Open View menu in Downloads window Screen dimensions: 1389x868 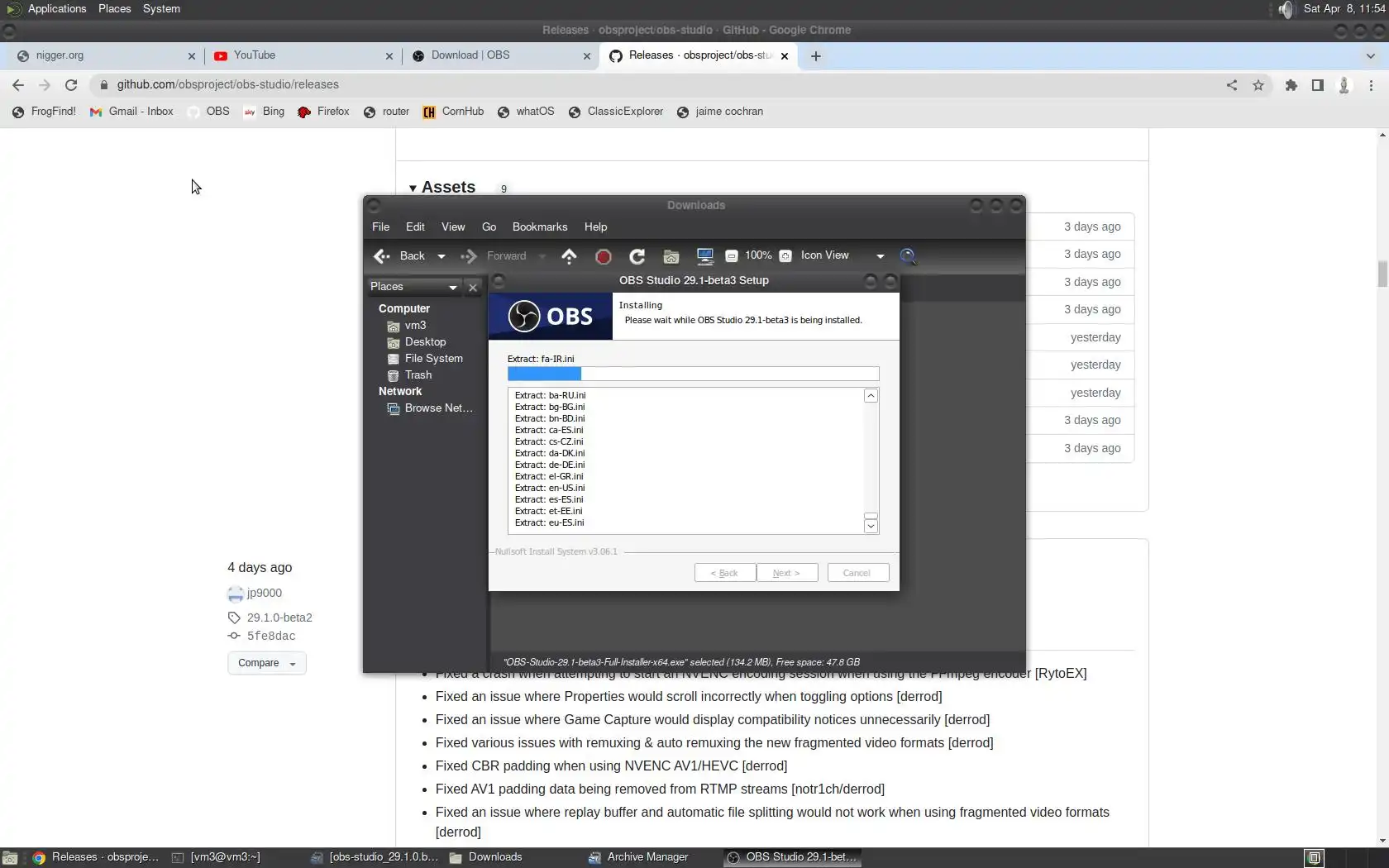coord(453,227)
